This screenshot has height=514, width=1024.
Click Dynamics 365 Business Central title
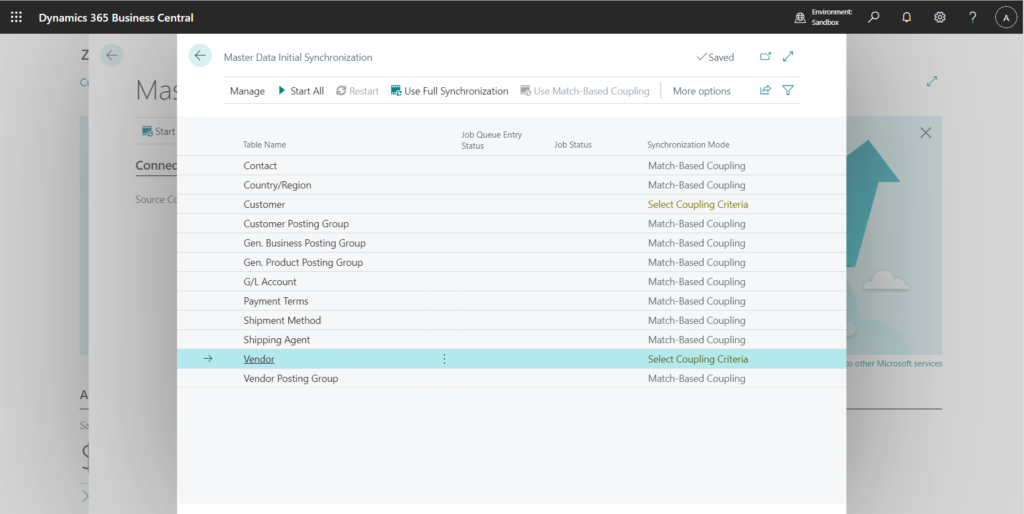[116, 18]
